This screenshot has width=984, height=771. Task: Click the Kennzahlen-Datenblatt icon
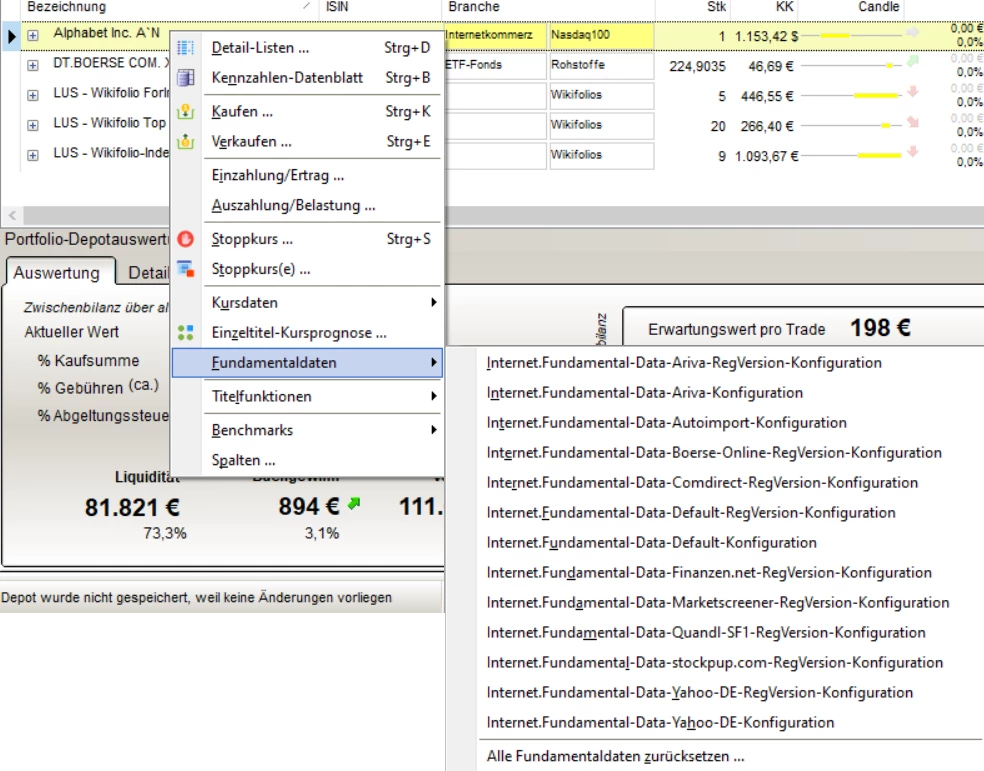point(186,78)
